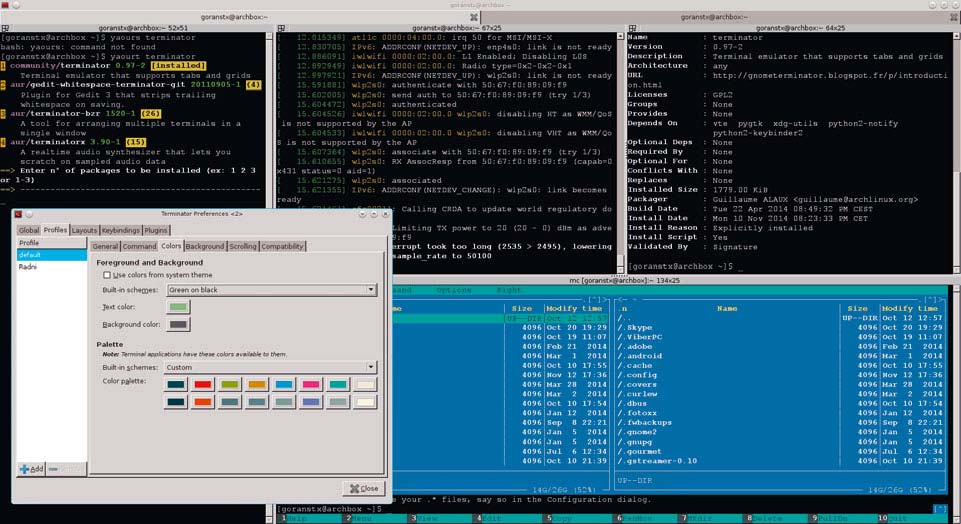The width and height of the screenshot is (961, 524).
Task: Open the Options menu in the mc menu bar
Action: click(454, 290)
